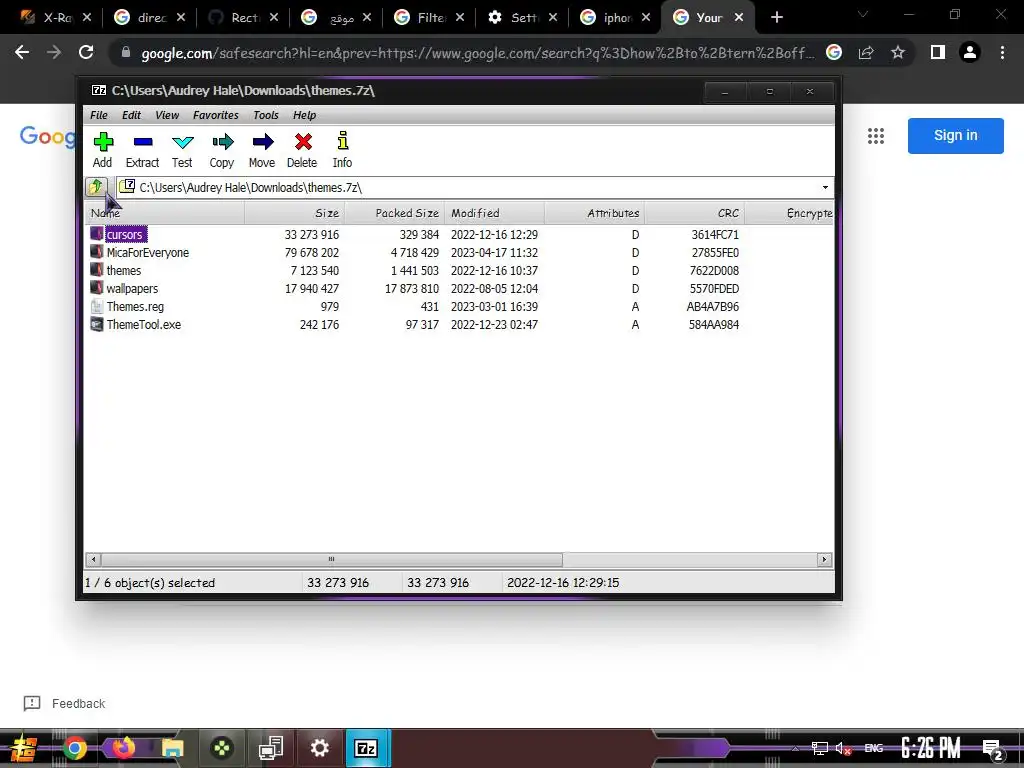Open Chrome three-dot menu
Image resolution: width=1024 pixels, height=768 pixels.
point(1002,52)
